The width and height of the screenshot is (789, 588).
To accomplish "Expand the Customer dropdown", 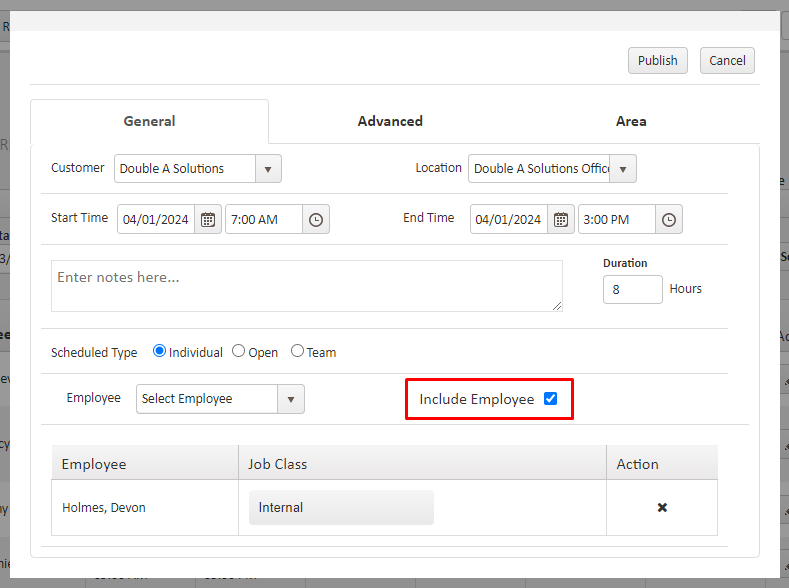I will point(268,169).
